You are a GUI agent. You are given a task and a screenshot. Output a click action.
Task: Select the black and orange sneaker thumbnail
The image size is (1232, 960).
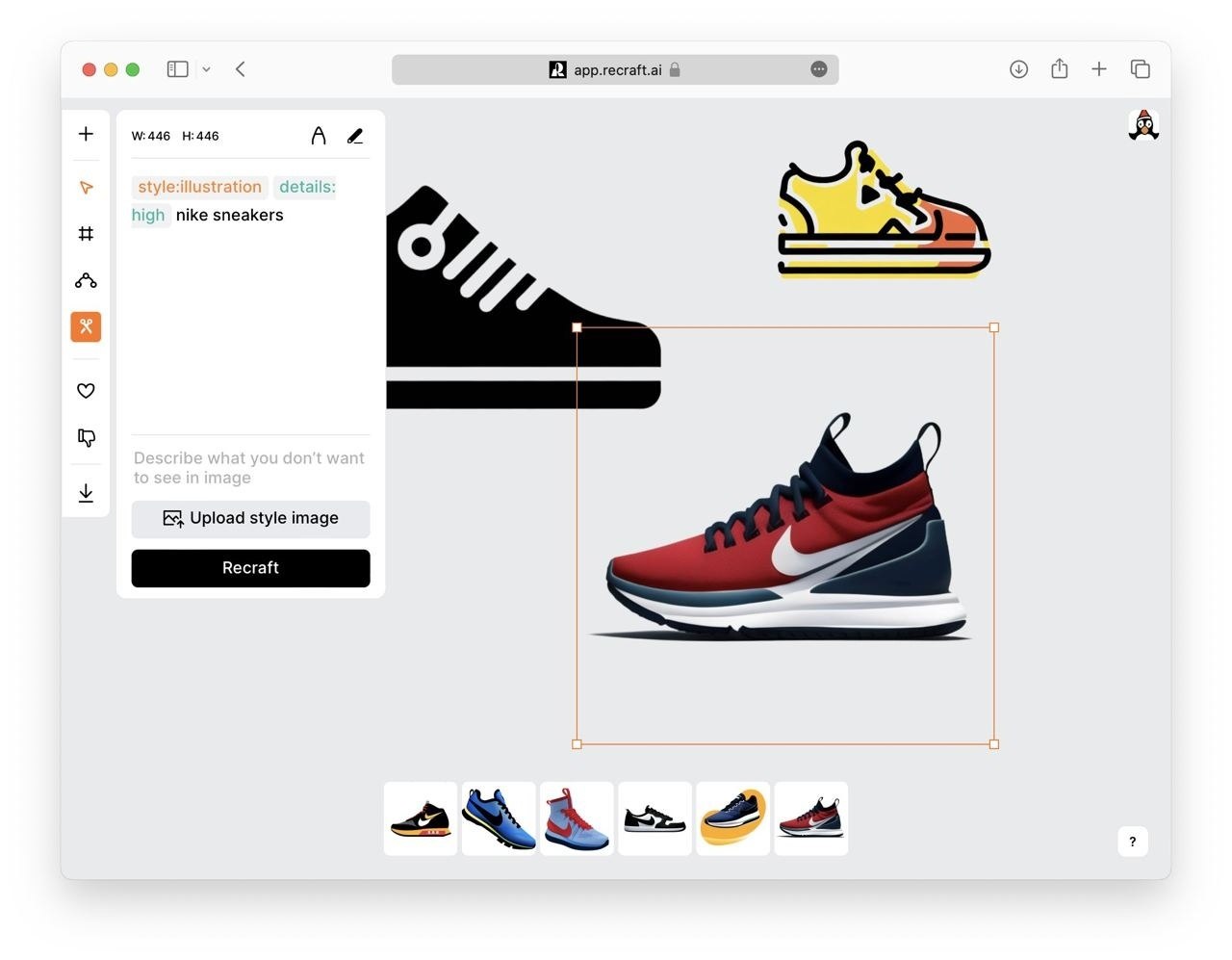click(421, 818)
